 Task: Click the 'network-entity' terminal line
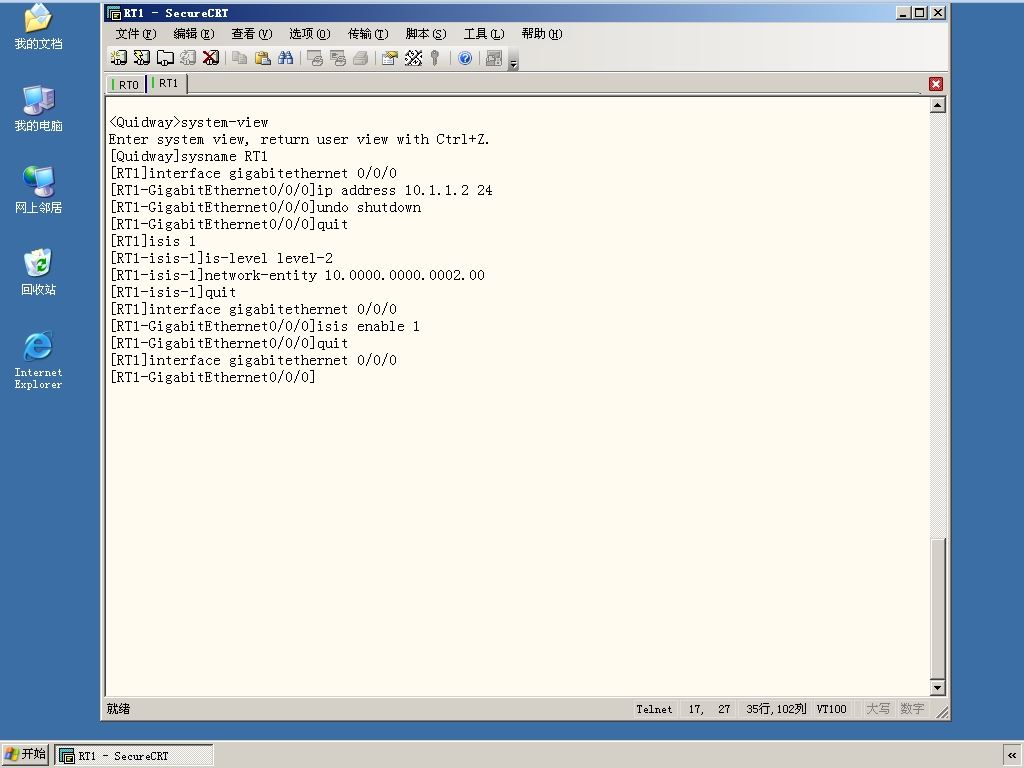click(297, 275)
